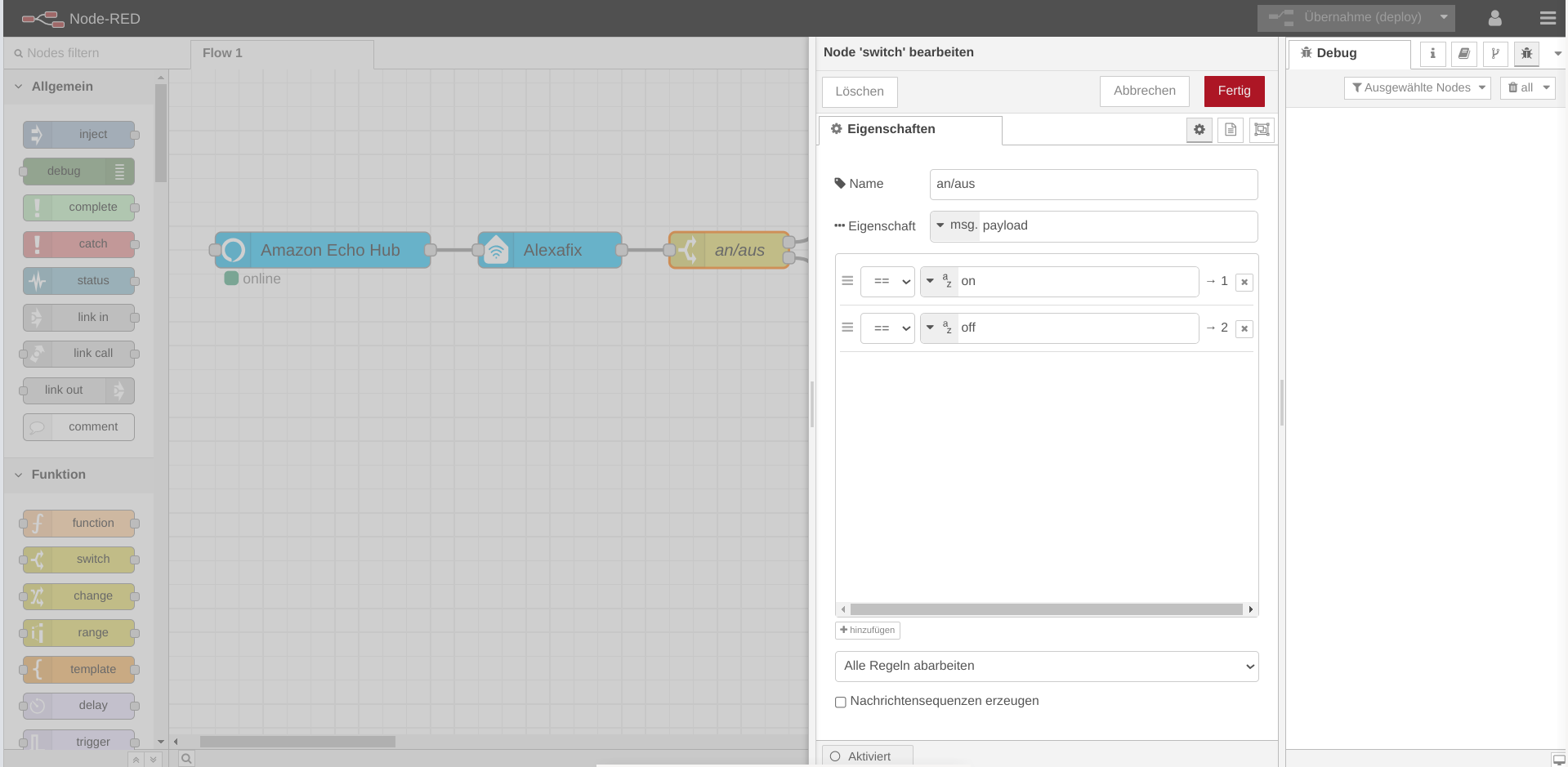Select the Eigenschaften tab

point(910,130)
